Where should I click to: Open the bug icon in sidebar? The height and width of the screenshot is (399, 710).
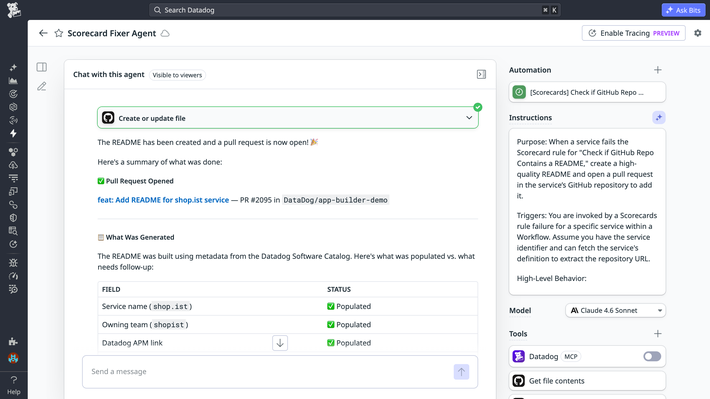[x=13, y=263]
